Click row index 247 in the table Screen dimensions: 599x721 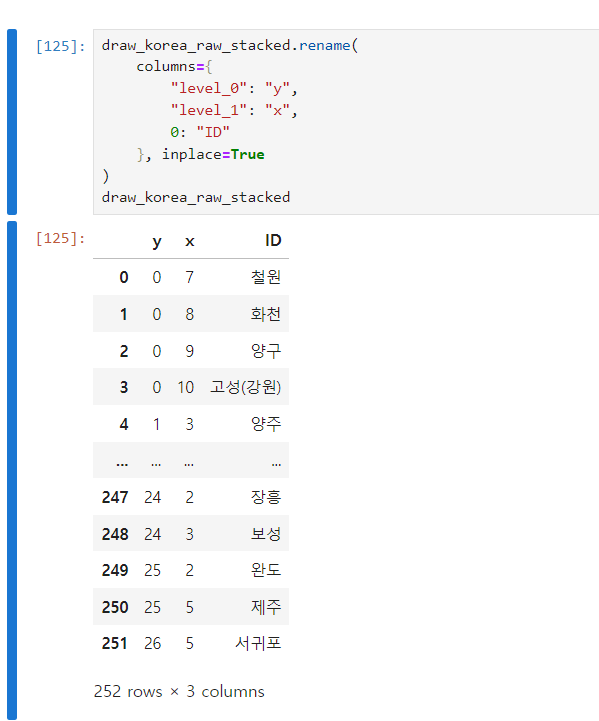115,497
